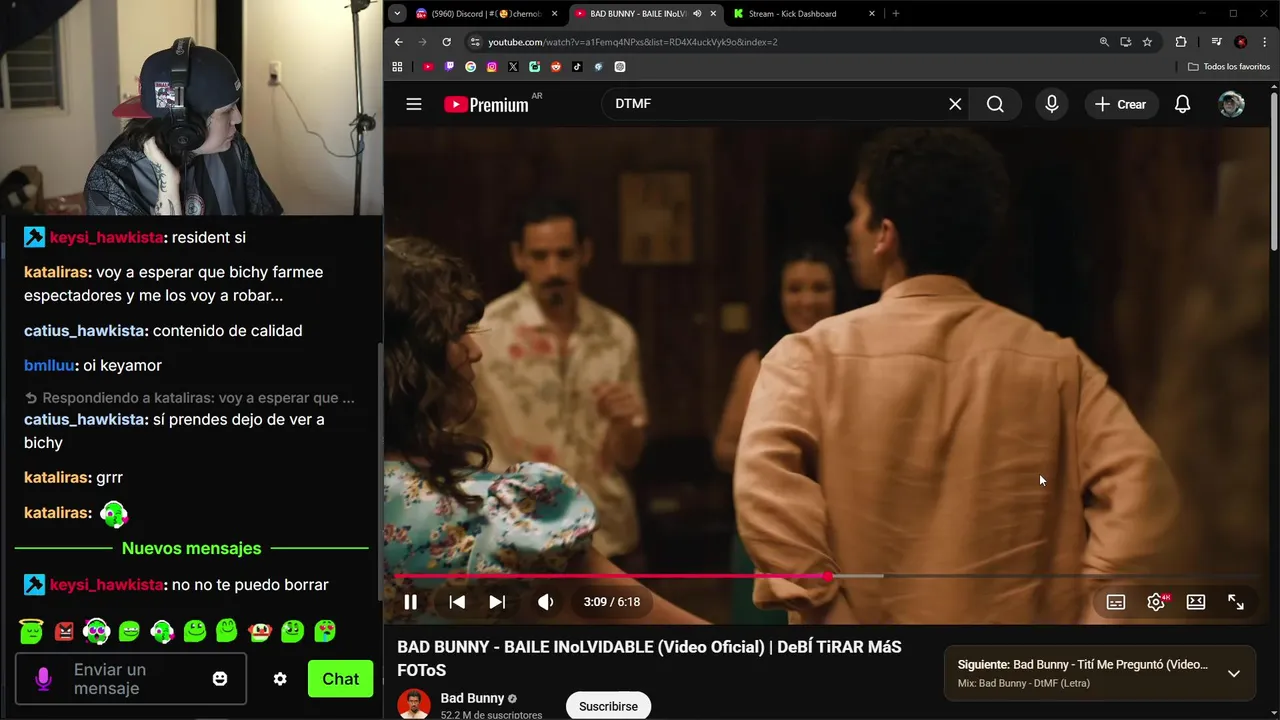Jump to Nuevos mensajes in chat

pos(191,548)
